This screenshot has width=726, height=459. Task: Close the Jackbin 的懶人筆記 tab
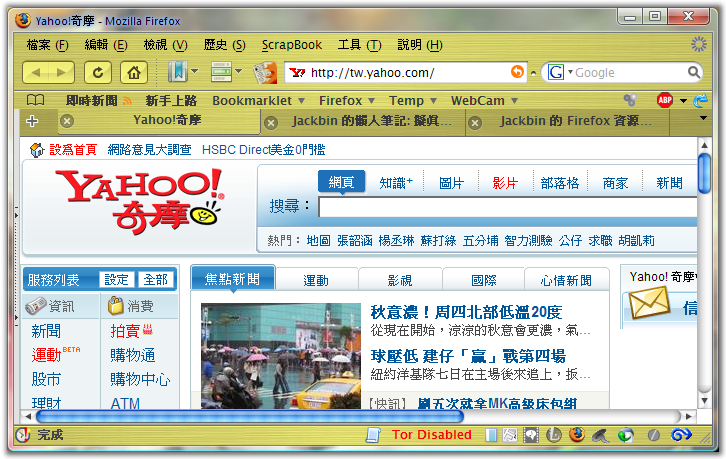coord(271,123)
